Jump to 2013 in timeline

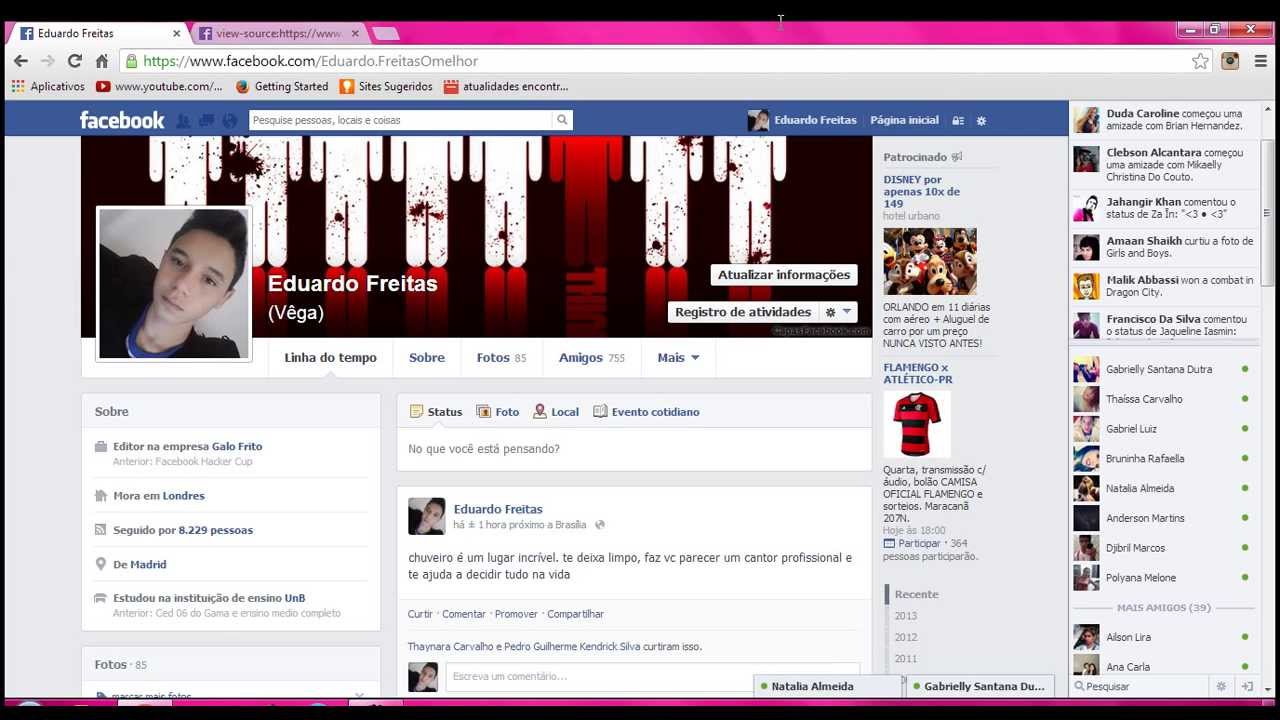(x=906, y=616)
